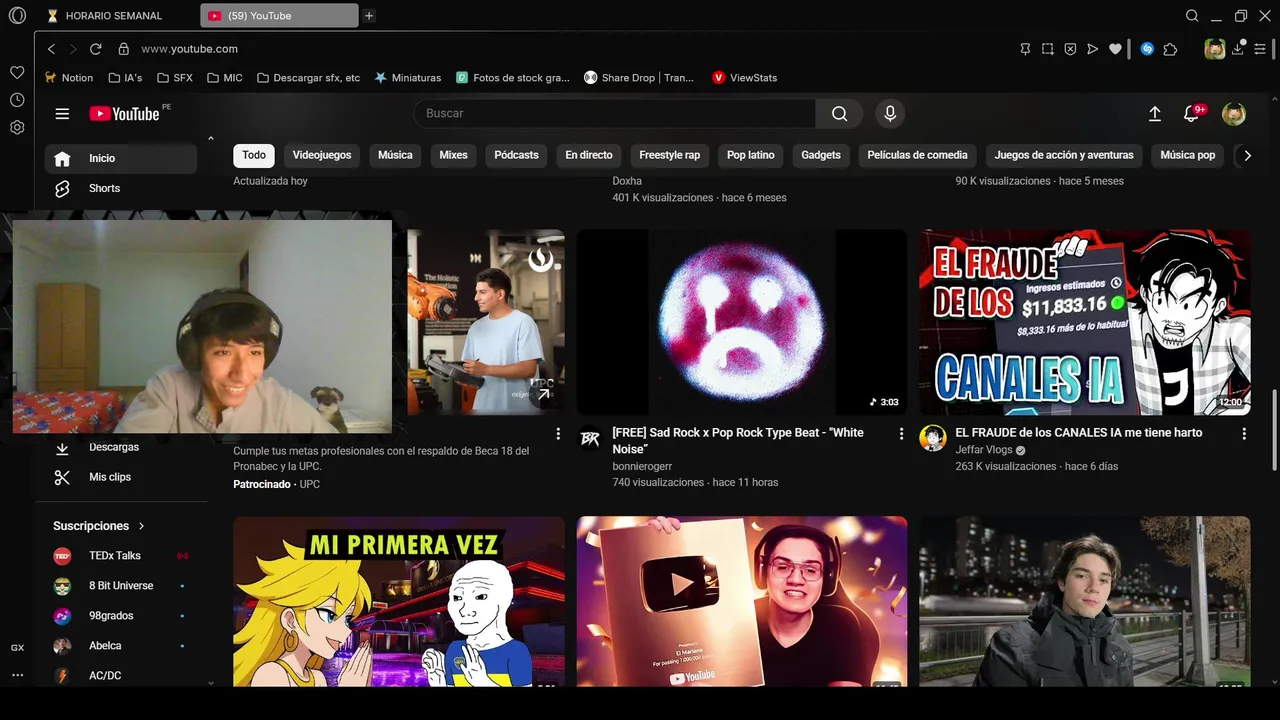
Task: Open Opera sidebar history clock icon
Action: (17, 100)
